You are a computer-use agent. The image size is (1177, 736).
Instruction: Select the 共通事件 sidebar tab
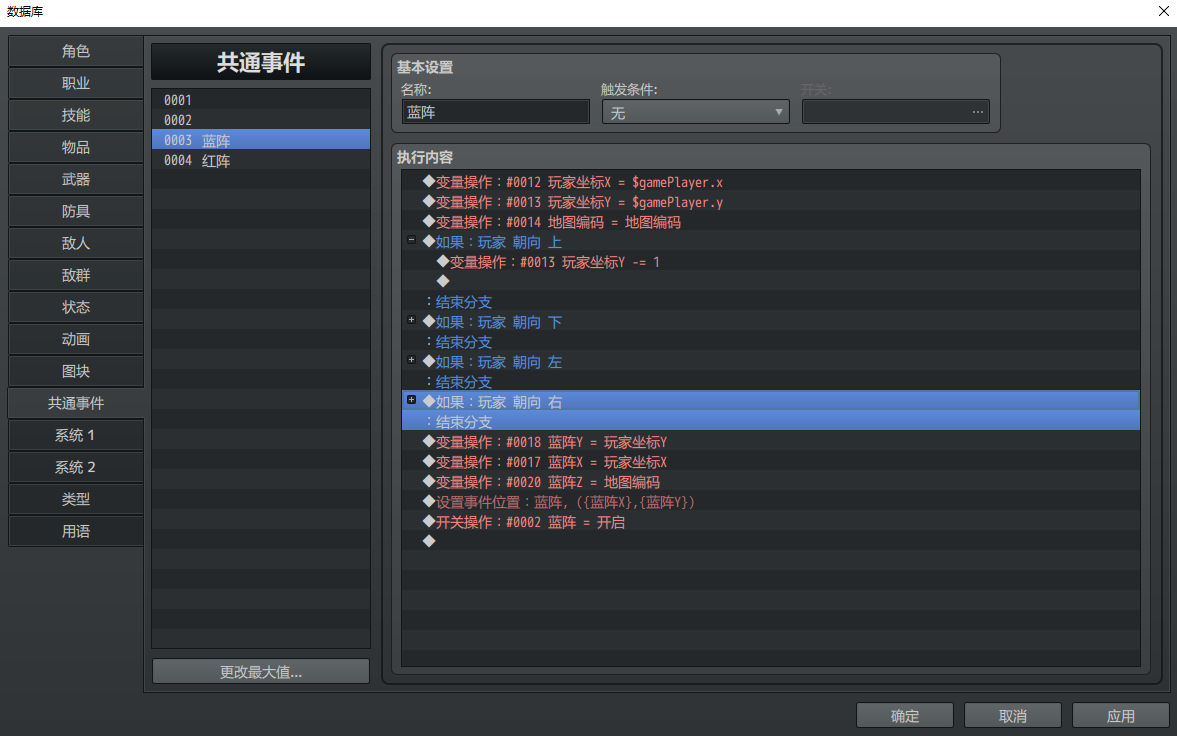[76, 403]
